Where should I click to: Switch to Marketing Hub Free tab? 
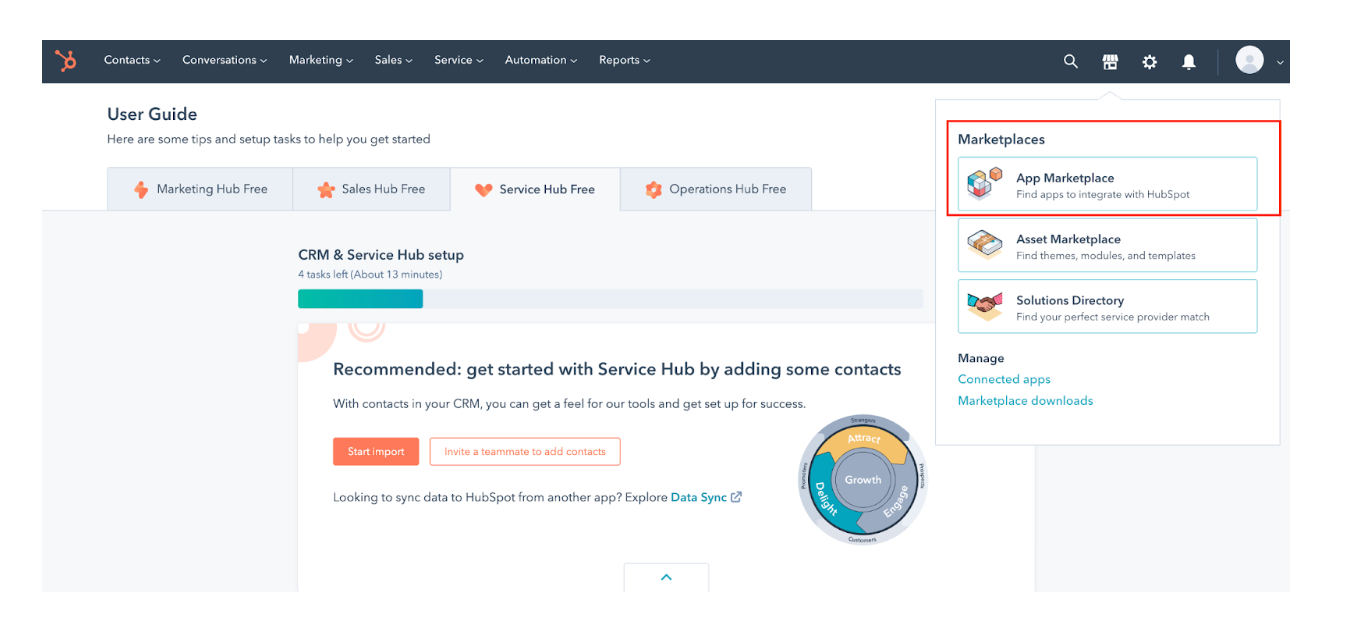tap(200, 189)
